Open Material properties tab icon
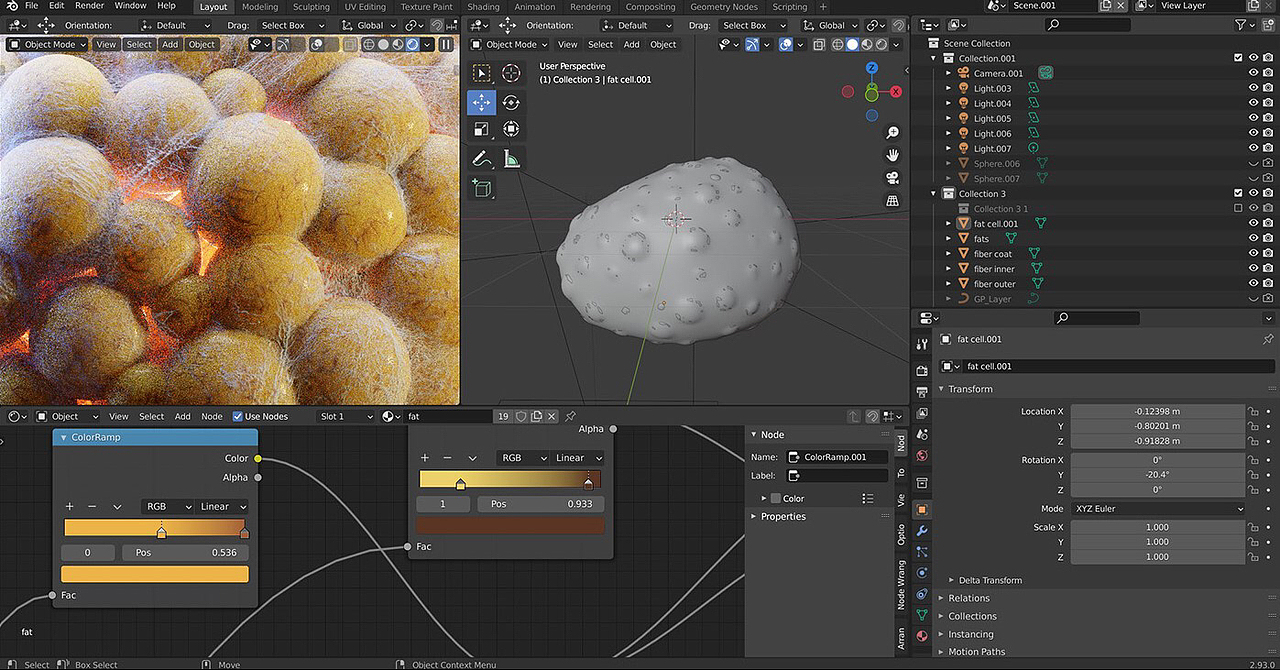Image resolution: width=1280 pixels, height=670 pixels. [922, 636]
